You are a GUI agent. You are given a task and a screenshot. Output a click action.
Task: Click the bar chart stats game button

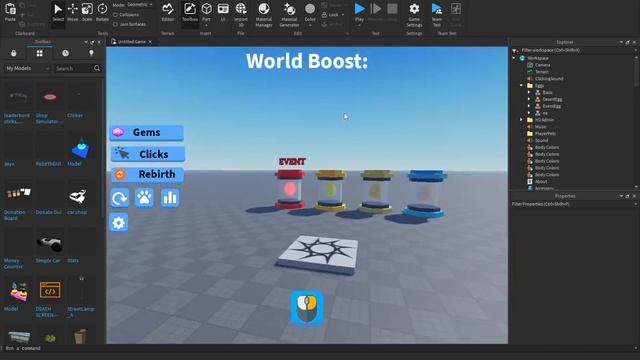tap(170, 198)
